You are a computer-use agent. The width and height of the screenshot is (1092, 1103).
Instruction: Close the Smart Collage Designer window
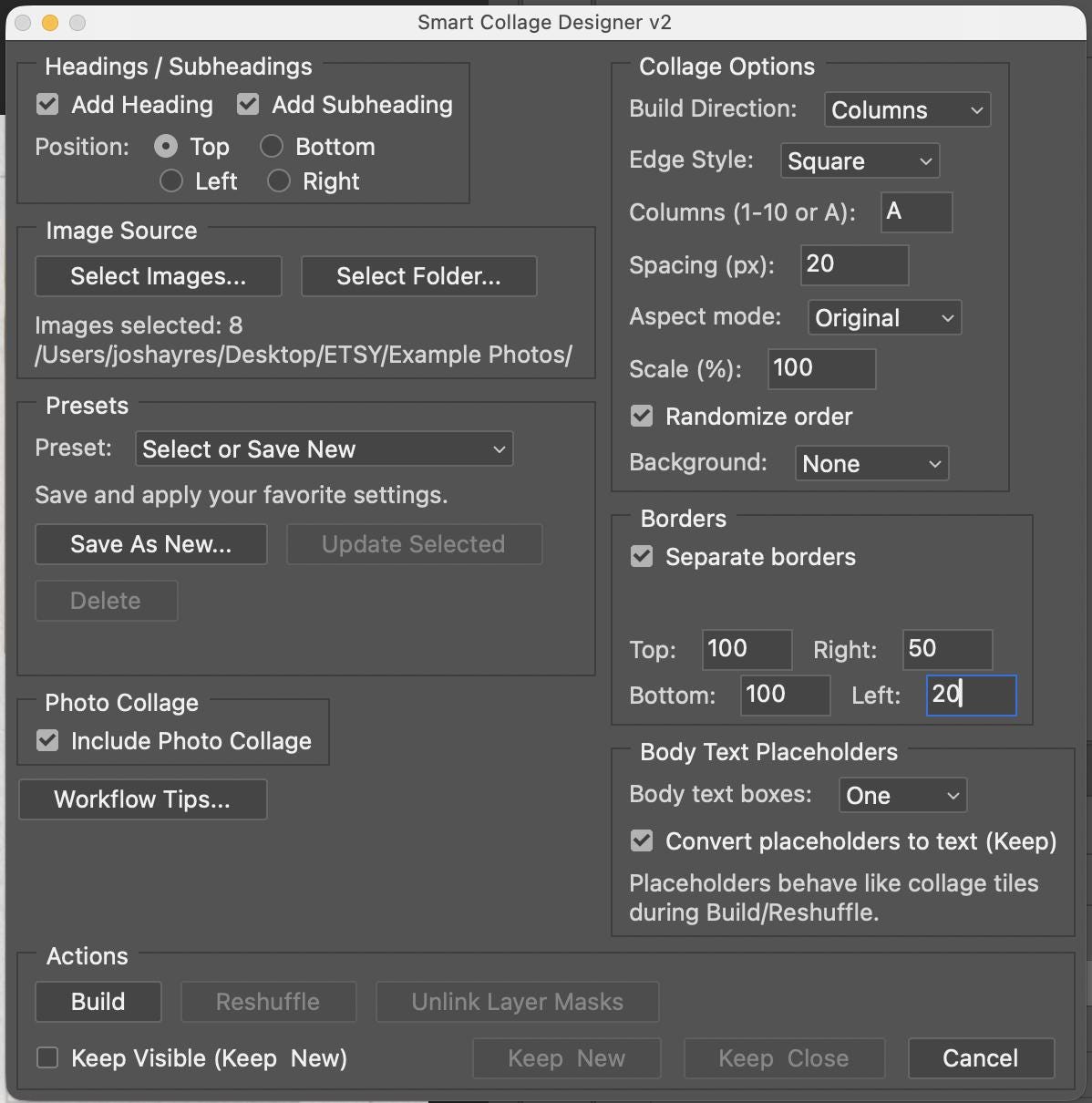23,23
